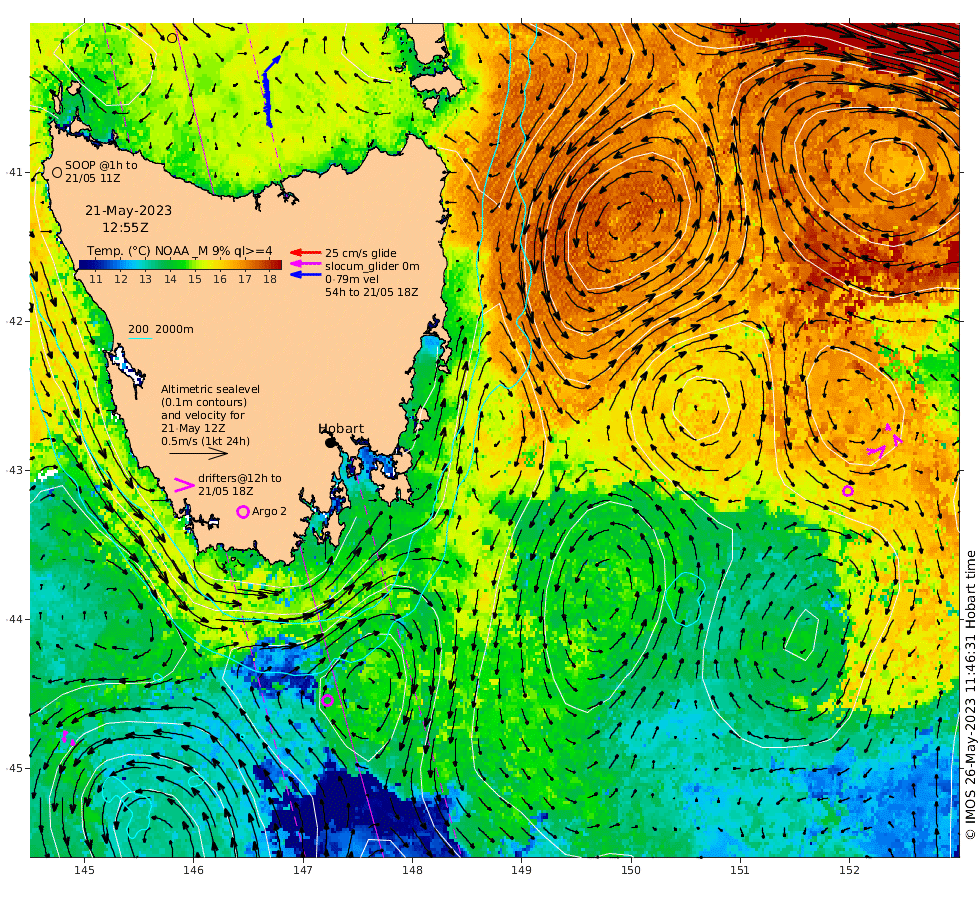Image resolution: width=980 pixels, height=900 pixels.
Task: Click the 11 tick on the color bar
Action: pos(96,279)
